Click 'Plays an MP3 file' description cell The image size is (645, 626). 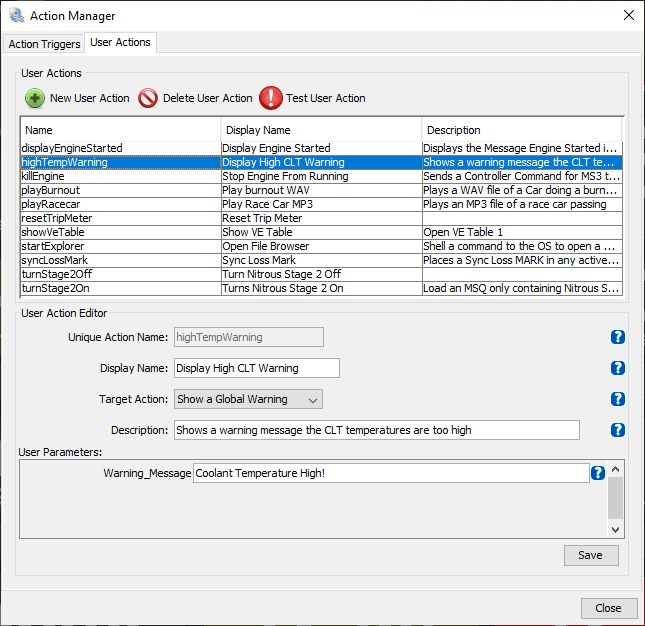(522, 204)
